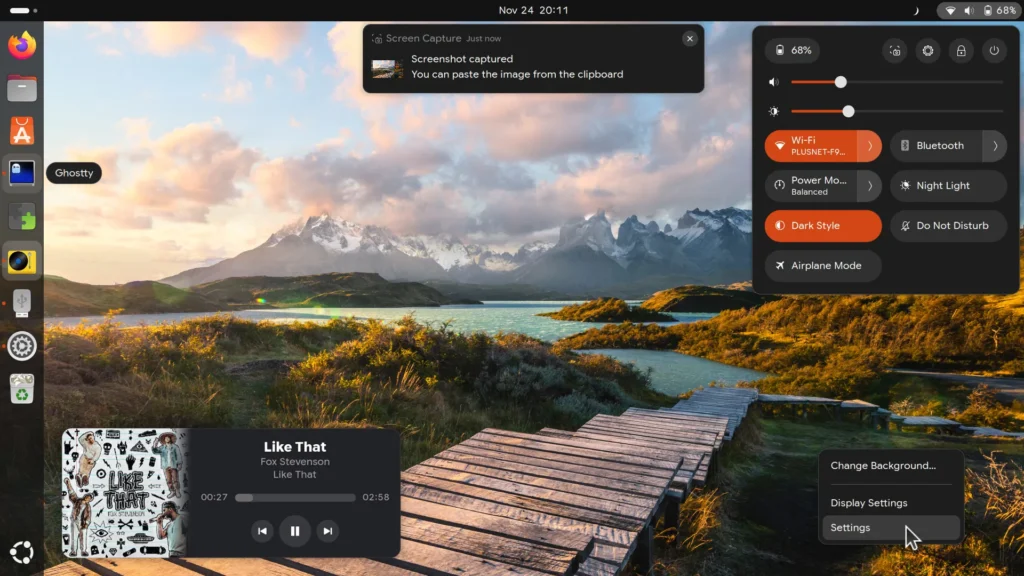The height and width of the screenshot is (576, 1024).
Task: Open Ghostty terminal from the dock
Action: point(22,173)
